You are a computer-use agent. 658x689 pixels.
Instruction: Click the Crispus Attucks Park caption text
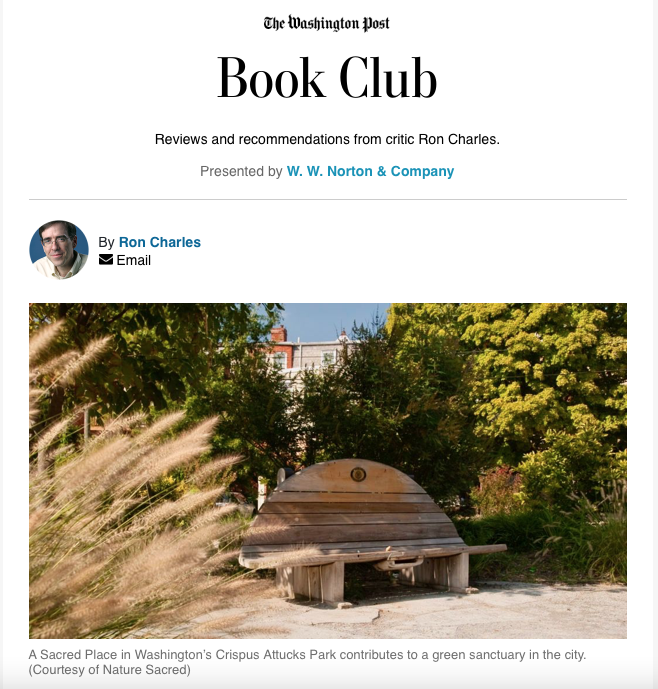[x=307, y=655]
